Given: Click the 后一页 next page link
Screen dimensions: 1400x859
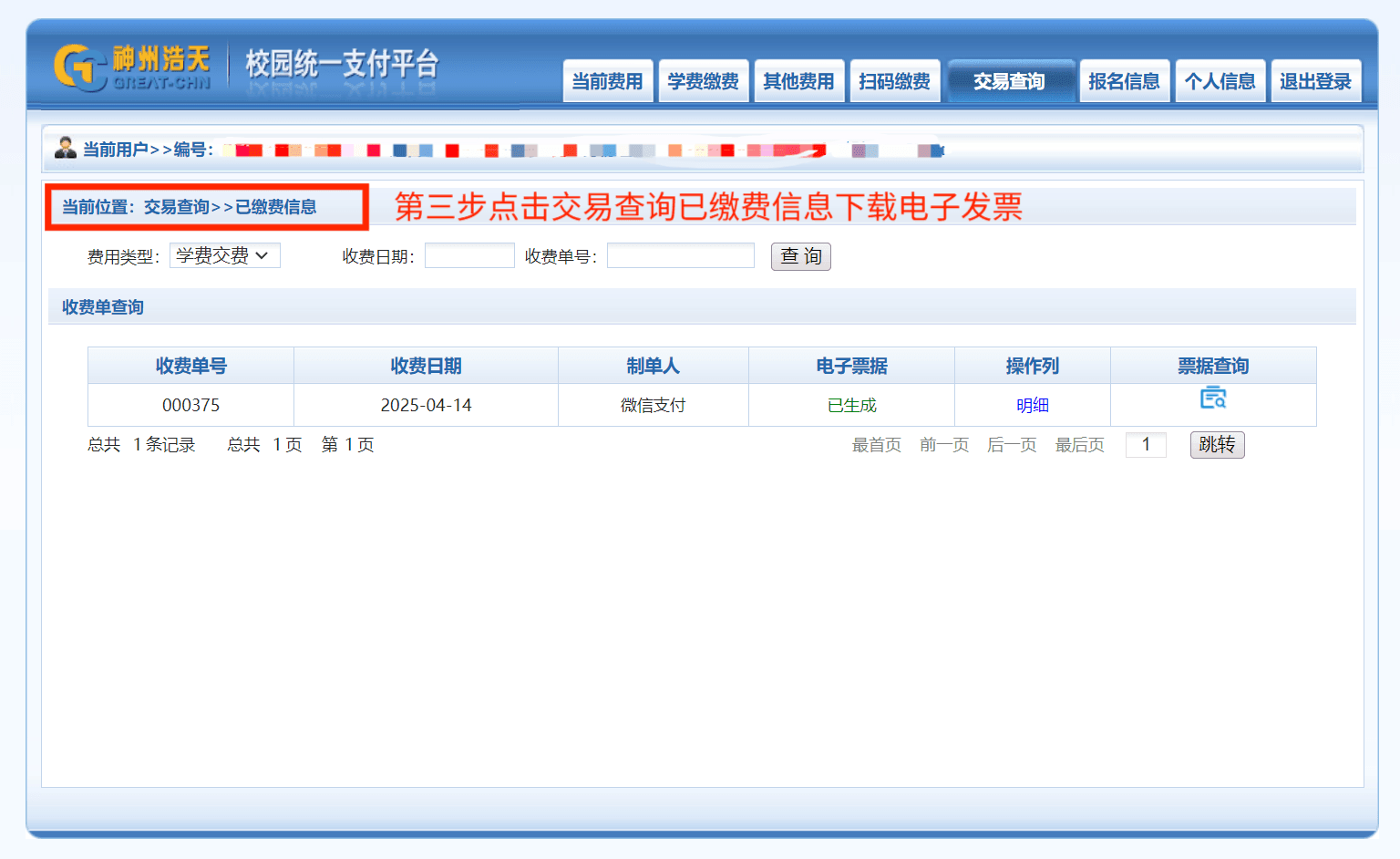Looking at the screenshot, I should point(1012,445).
